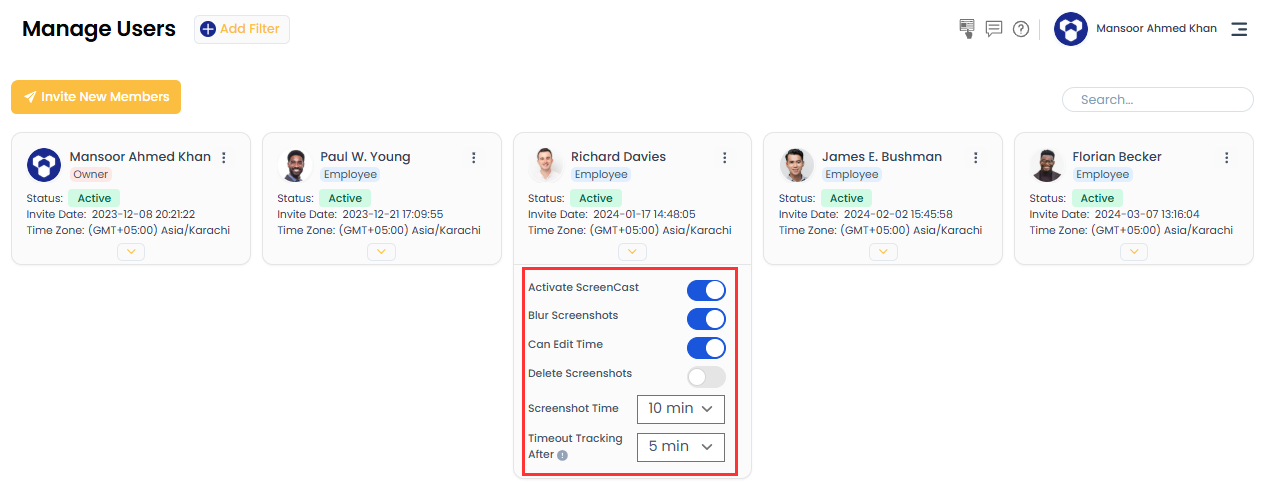The image size is (1262, 483).
Task: Collapse Richard Davies settings panel chevron
Action: point(632,252)
